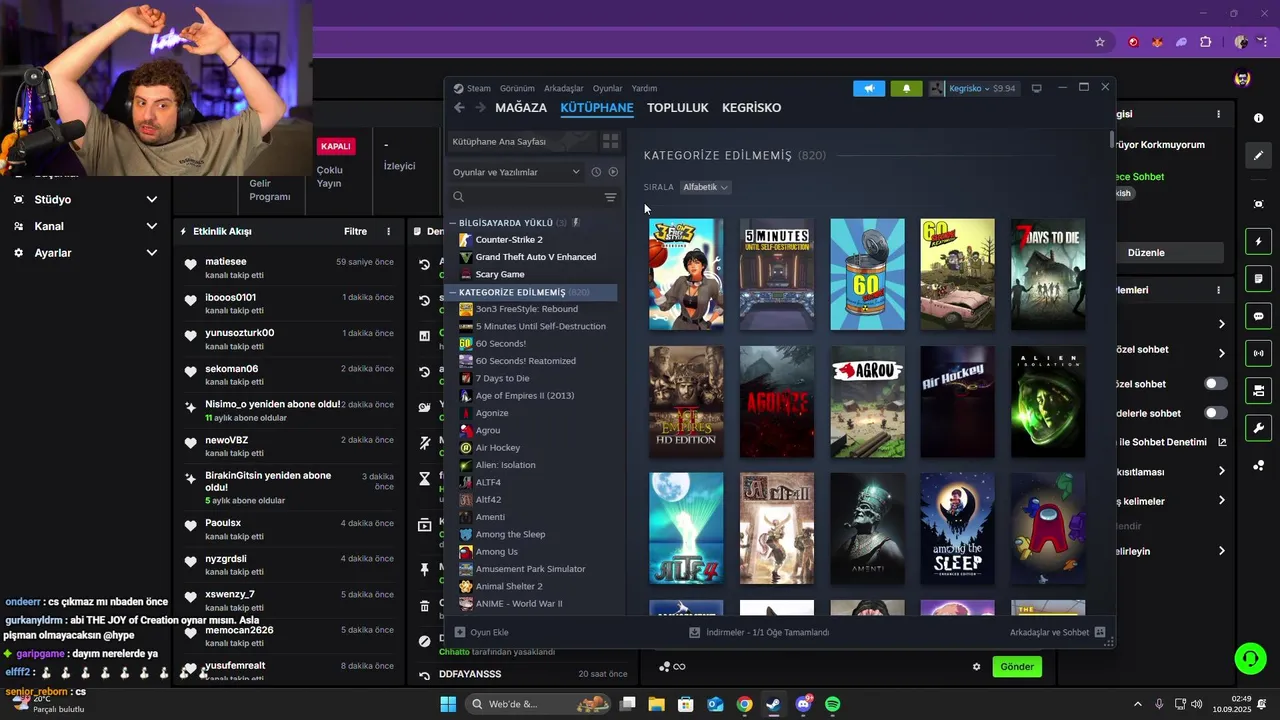Click the recent clock filter icon
Viewport: 1280px width, 720px height.
[x=596, y=172]
